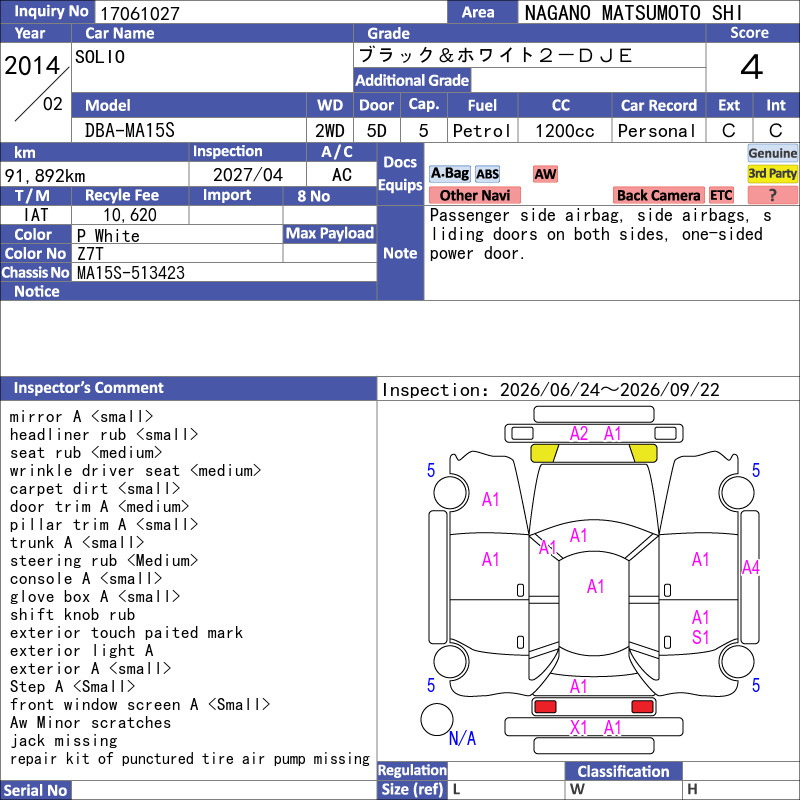Click the Score value 4
This screenshot has height=800, width=800.
[x=752, y=67]
